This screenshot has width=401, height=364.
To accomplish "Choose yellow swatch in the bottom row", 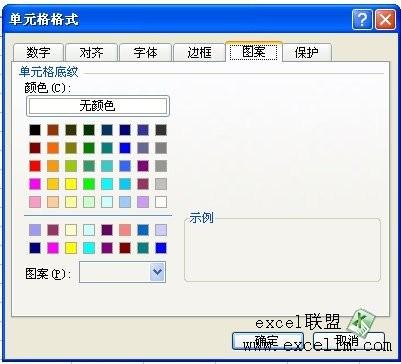I will tap(71, 248).
